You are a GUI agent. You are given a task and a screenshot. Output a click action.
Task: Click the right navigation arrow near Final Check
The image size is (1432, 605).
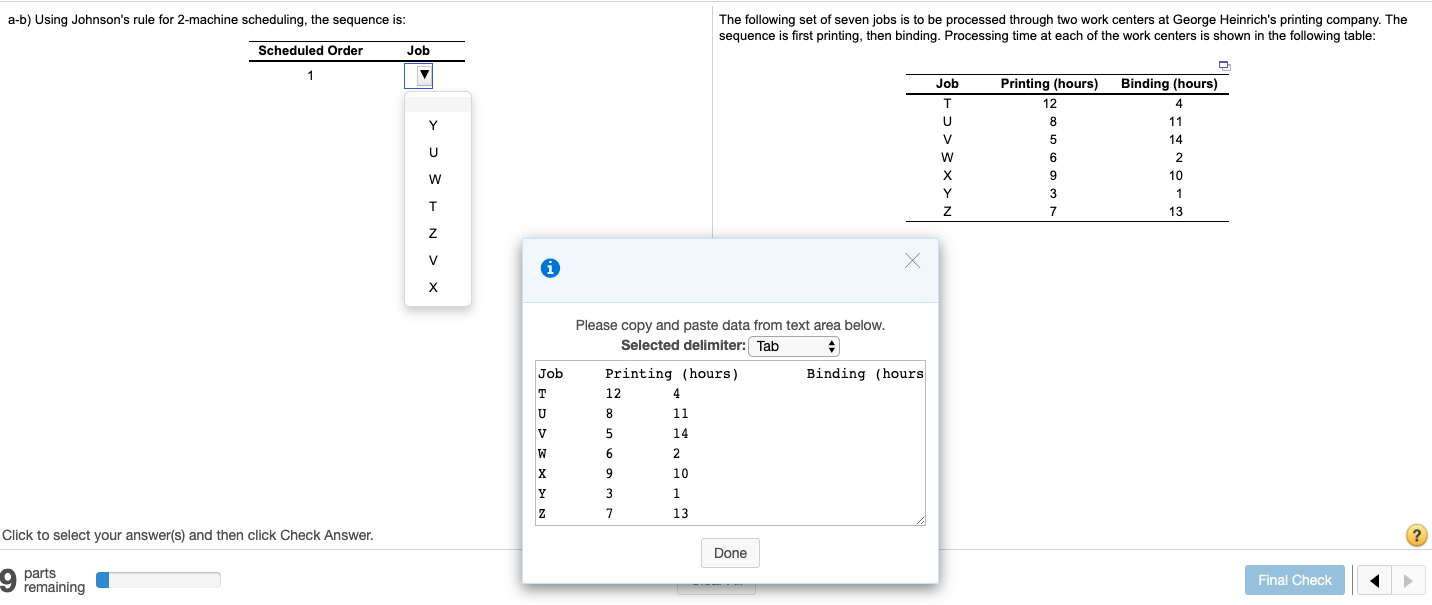(1408, 580)
